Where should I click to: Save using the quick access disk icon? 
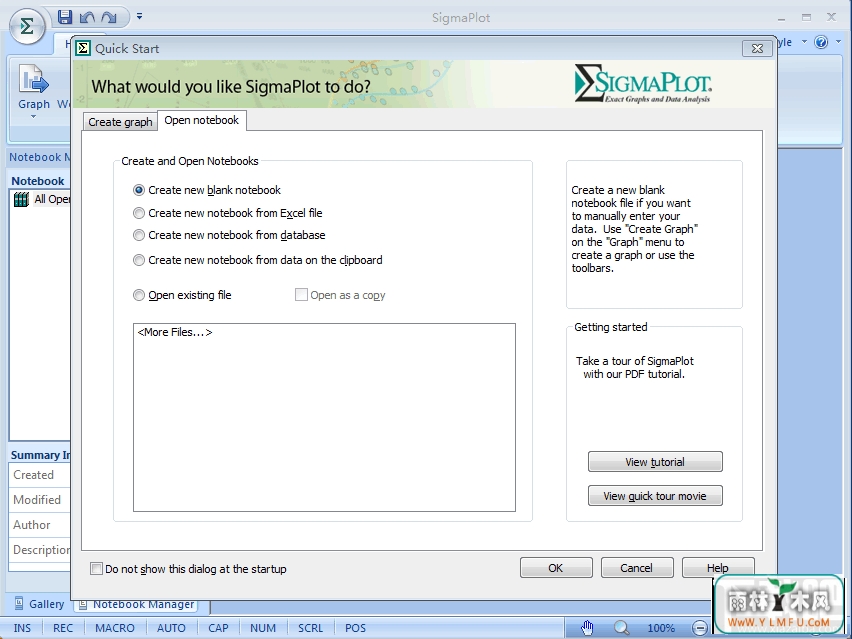tap(65, 17)
